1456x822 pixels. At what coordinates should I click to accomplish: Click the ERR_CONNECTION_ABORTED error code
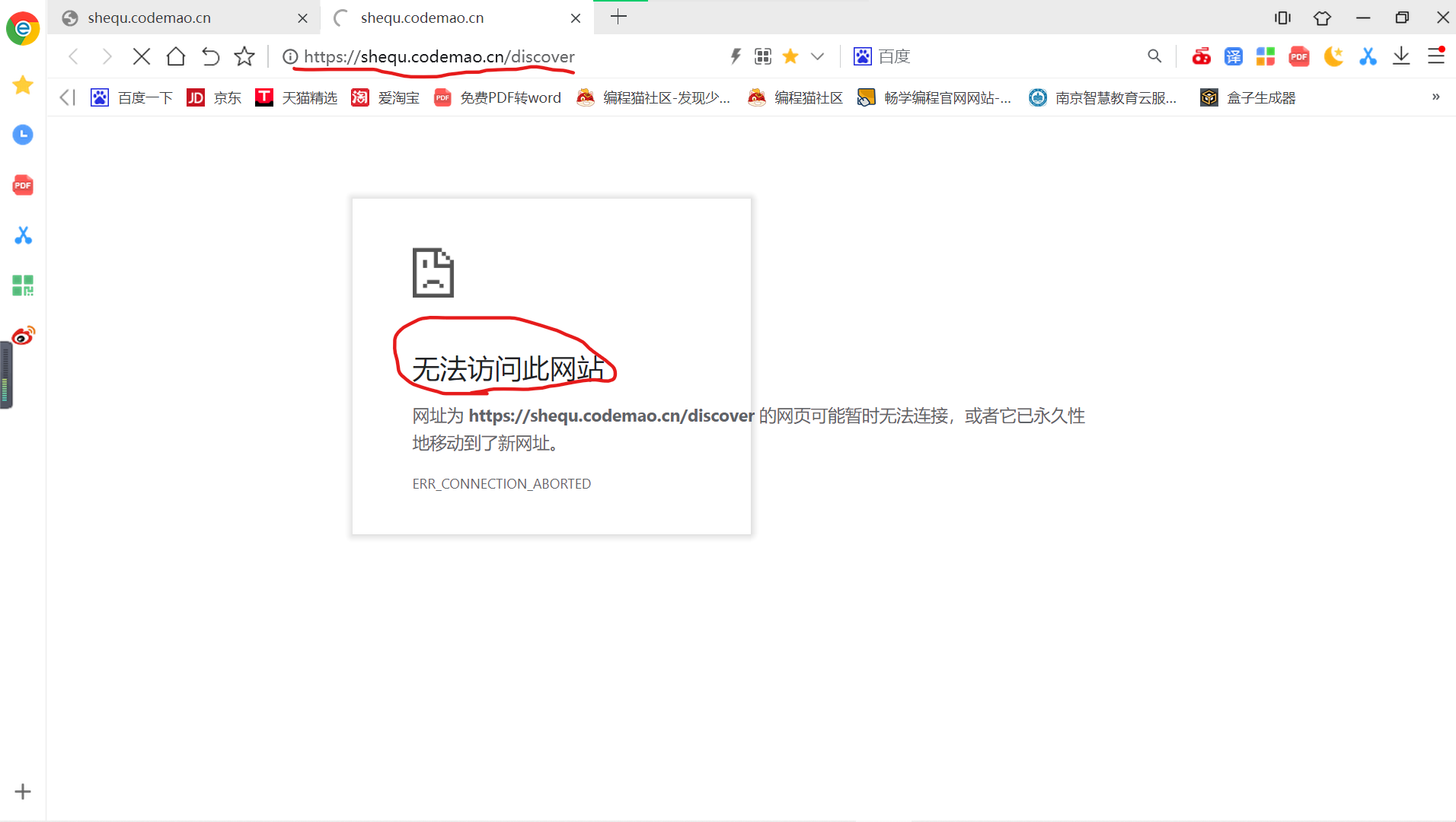coord(502,484)
